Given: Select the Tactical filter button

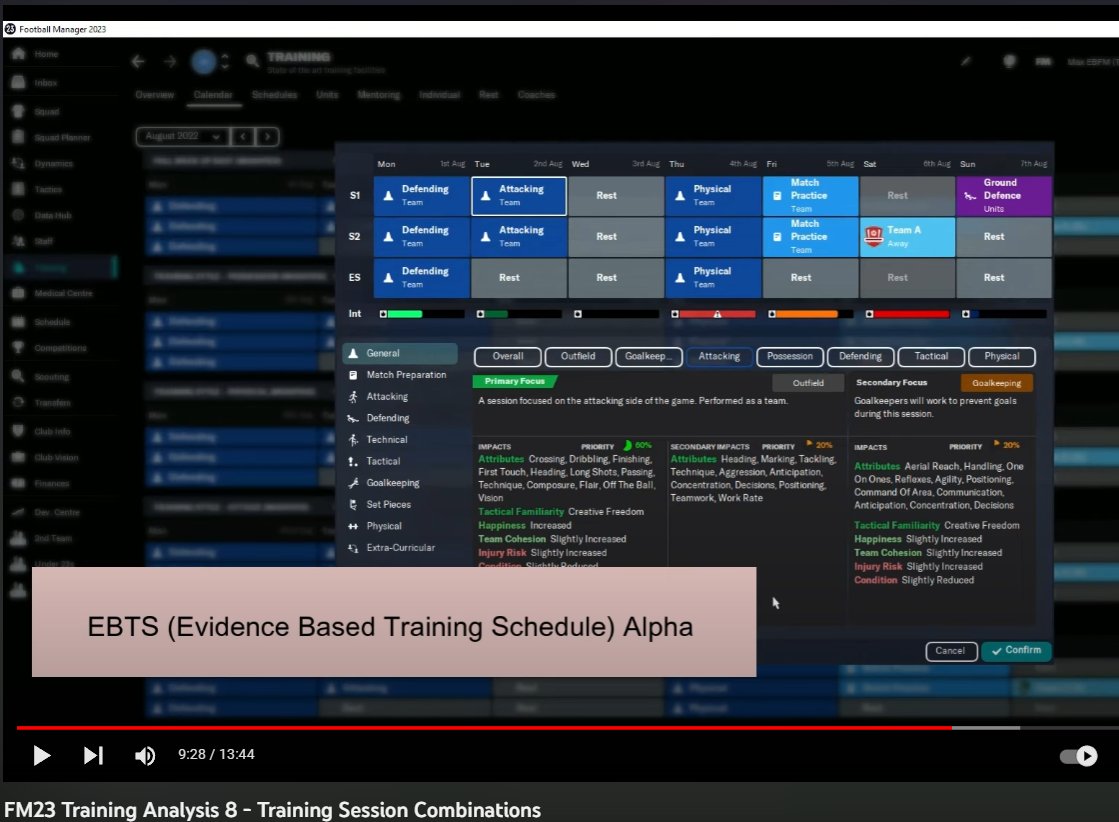Looking at the screenshot, I should click(931, 356).
